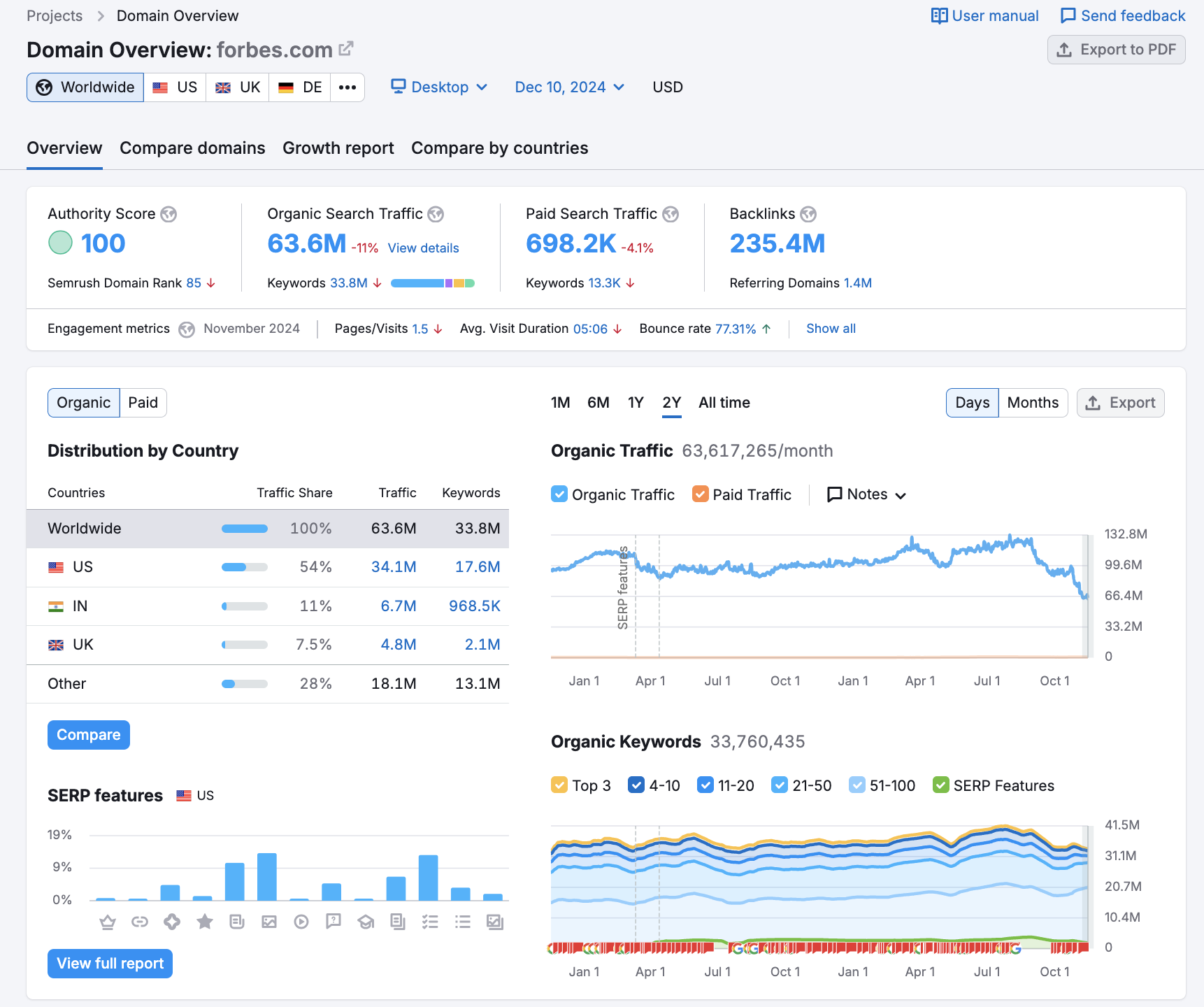Open forbes.com via the external link icon
Viewport: 1204px width, 1007px height.
point(346,49)
